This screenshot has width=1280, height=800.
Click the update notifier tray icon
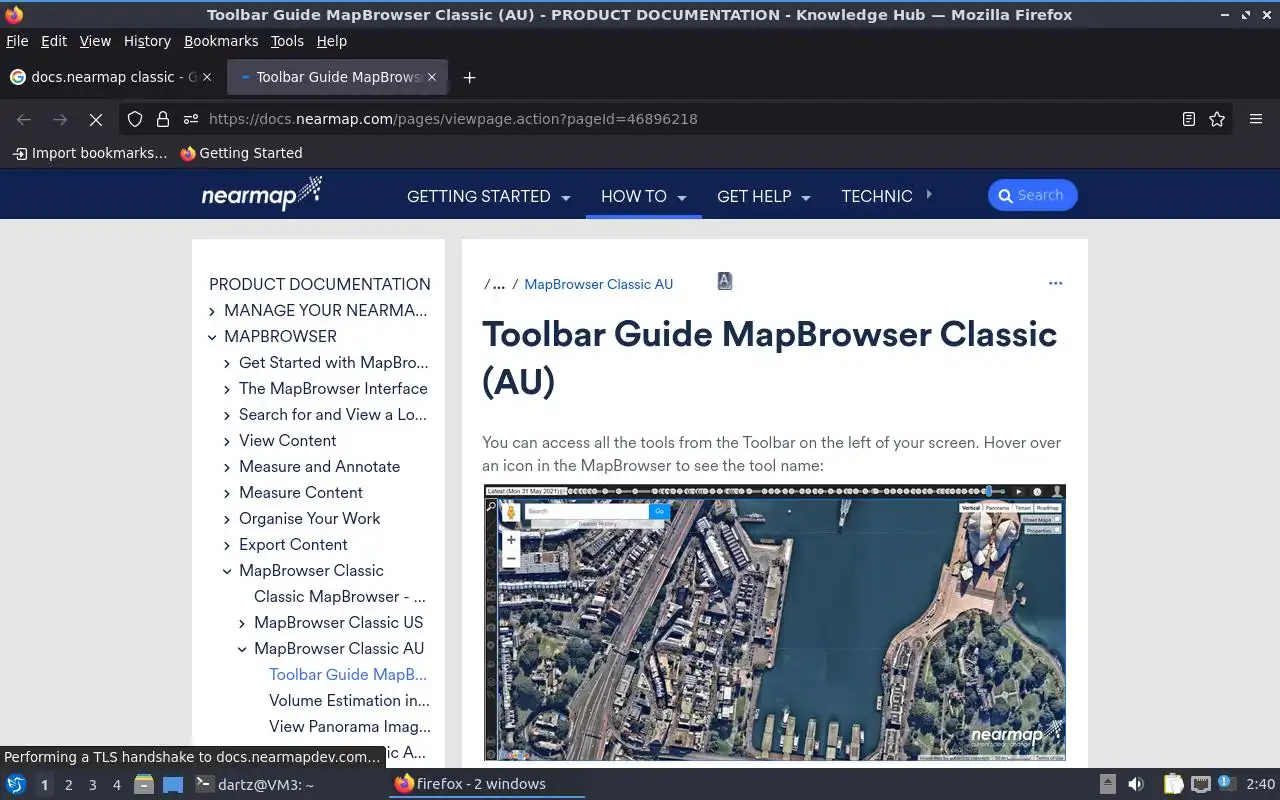1227,783
